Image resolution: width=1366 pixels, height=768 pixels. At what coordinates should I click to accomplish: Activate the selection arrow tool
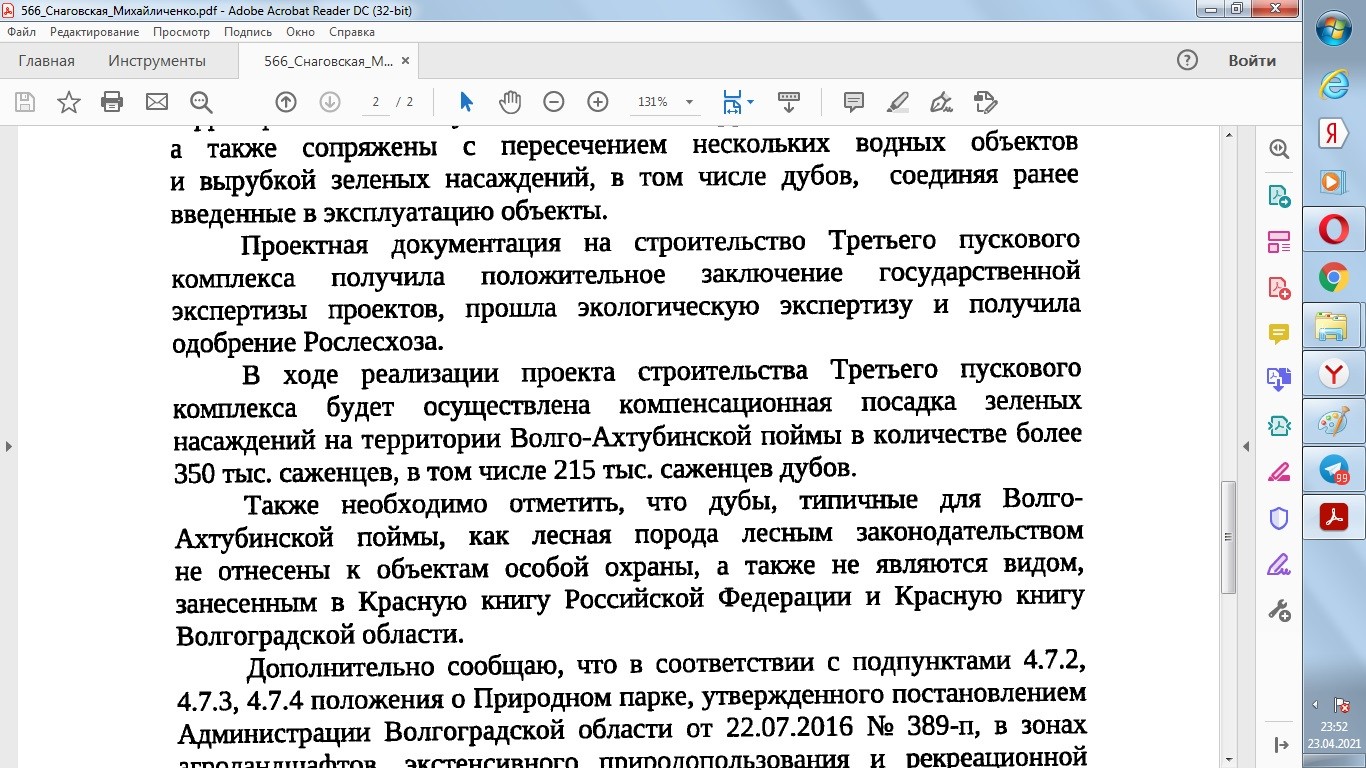pos(466,102)
